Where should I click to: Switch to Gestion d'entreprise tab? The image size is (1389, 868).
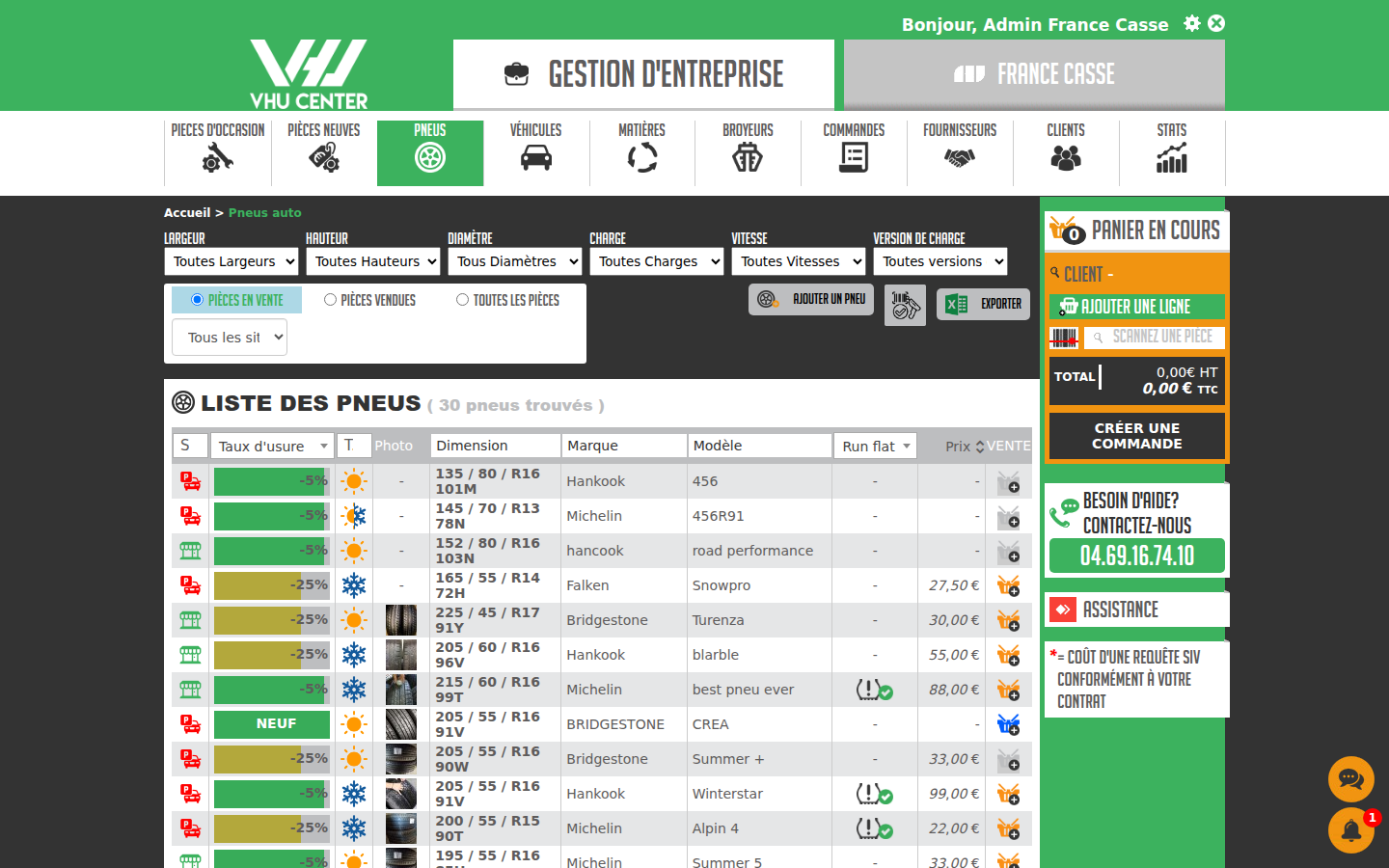point(643,74)
